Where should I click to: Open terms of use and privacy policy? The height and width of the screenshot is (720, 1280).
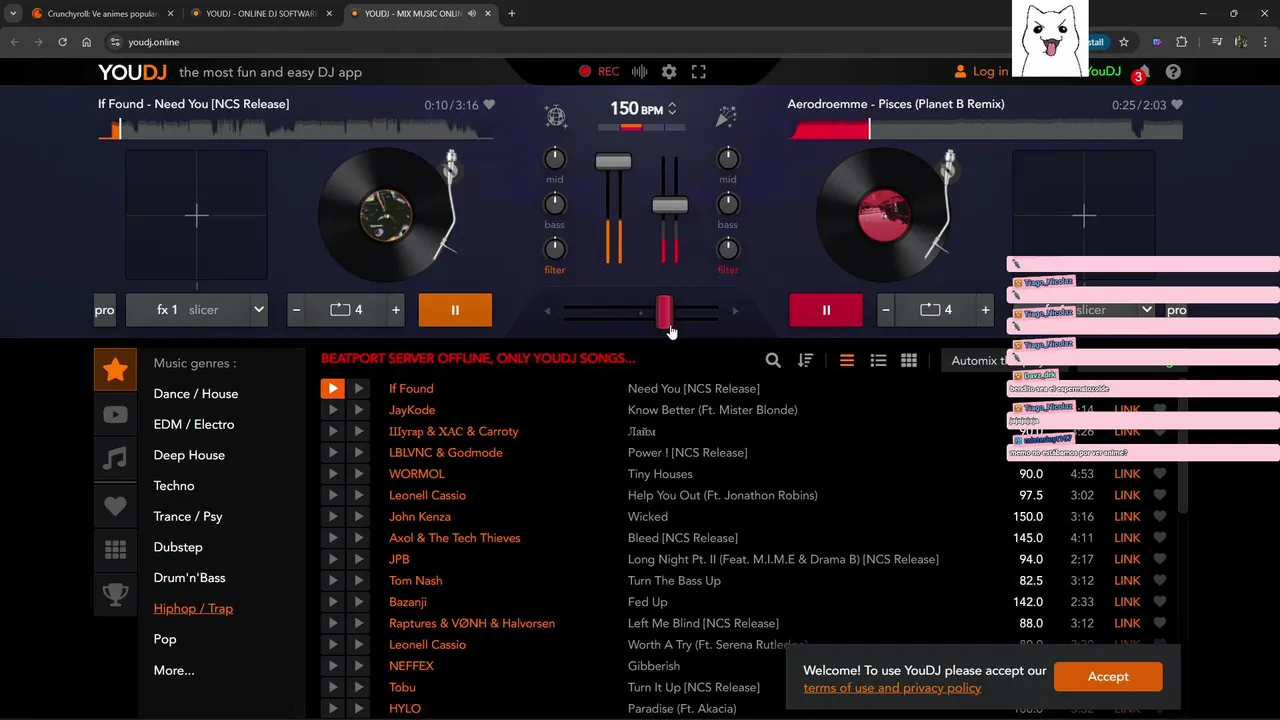click(892, 687)
